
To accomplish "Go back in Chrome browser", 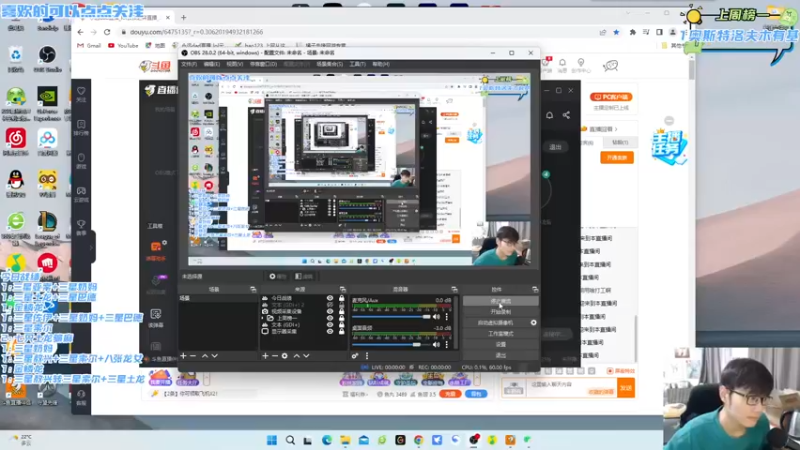I will click(x=81, y=32).
